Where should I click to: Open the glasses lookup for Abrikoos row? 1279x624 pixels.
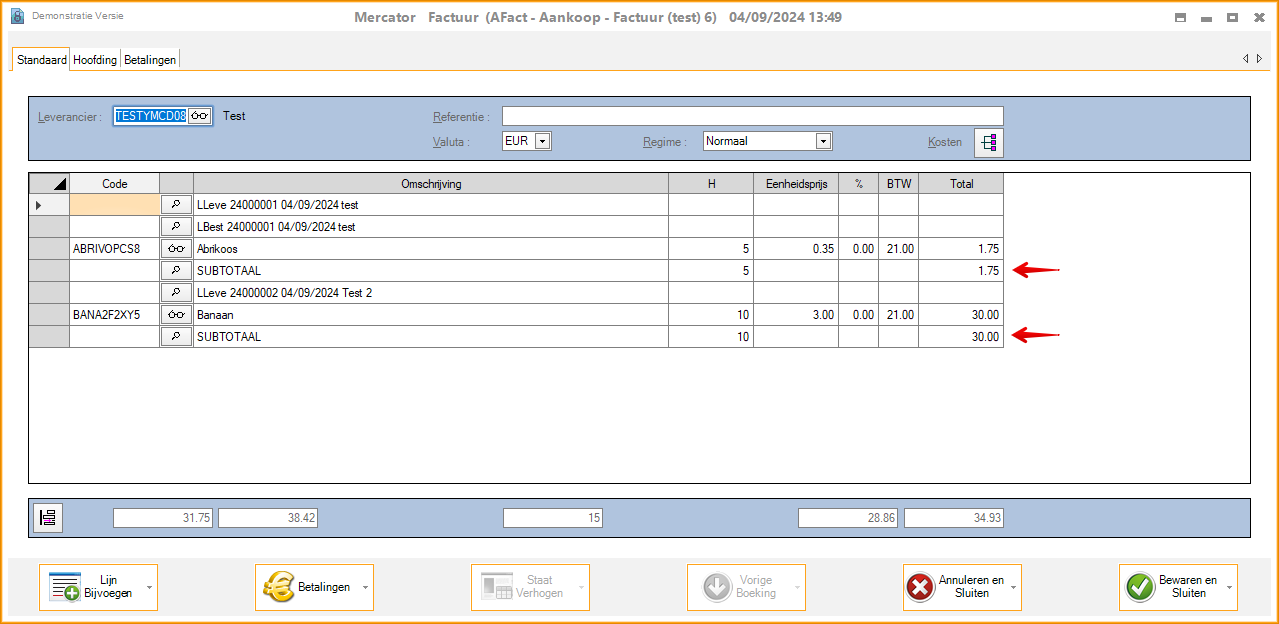(x=176, y=249)
